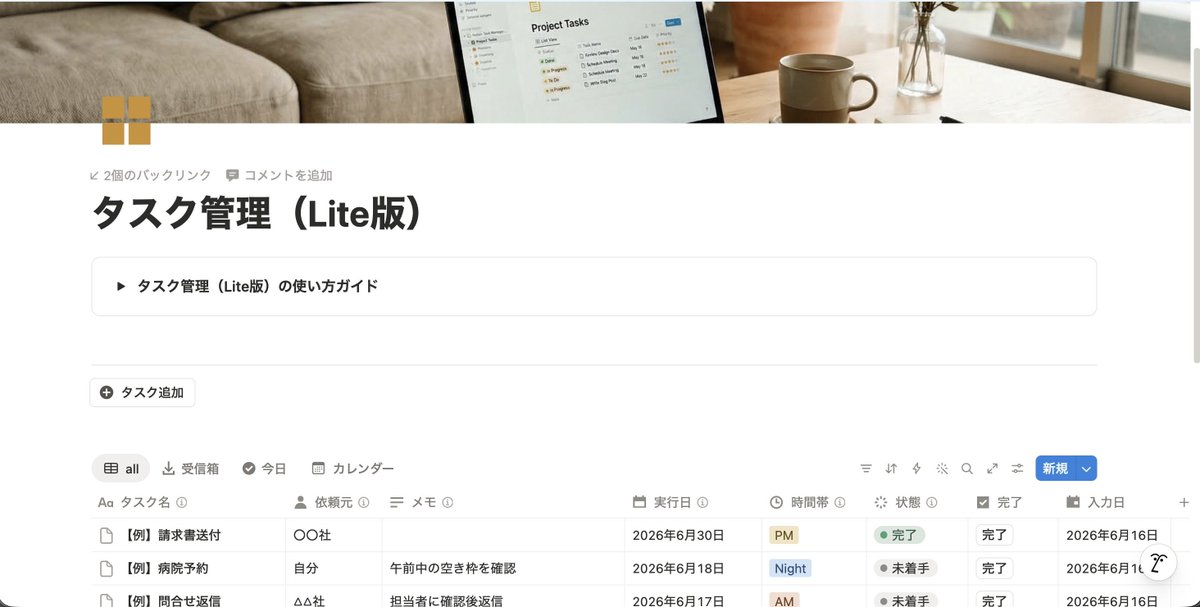Click the checkbox icon in 完了 header
The height and width of the screenshot is (607, 1200).
click(983, 502)
